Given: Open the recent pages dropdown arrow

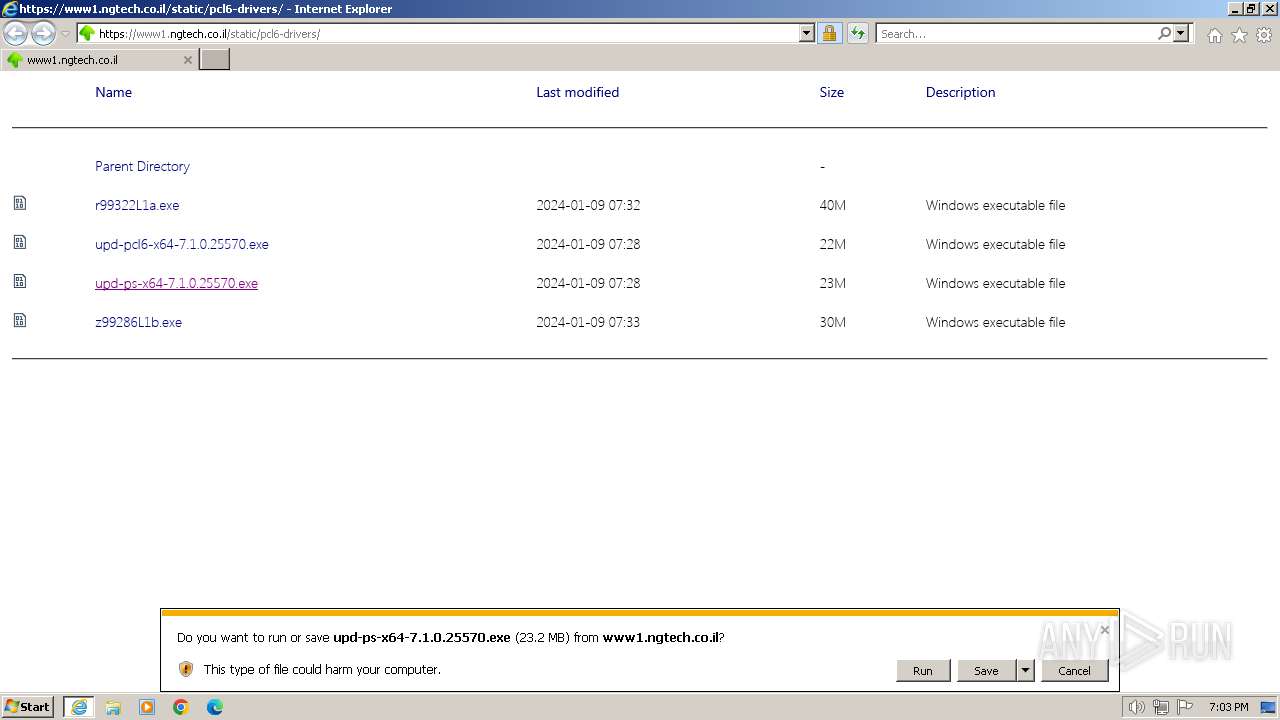Looking at the screenshot, I should (x=65, y=34).
